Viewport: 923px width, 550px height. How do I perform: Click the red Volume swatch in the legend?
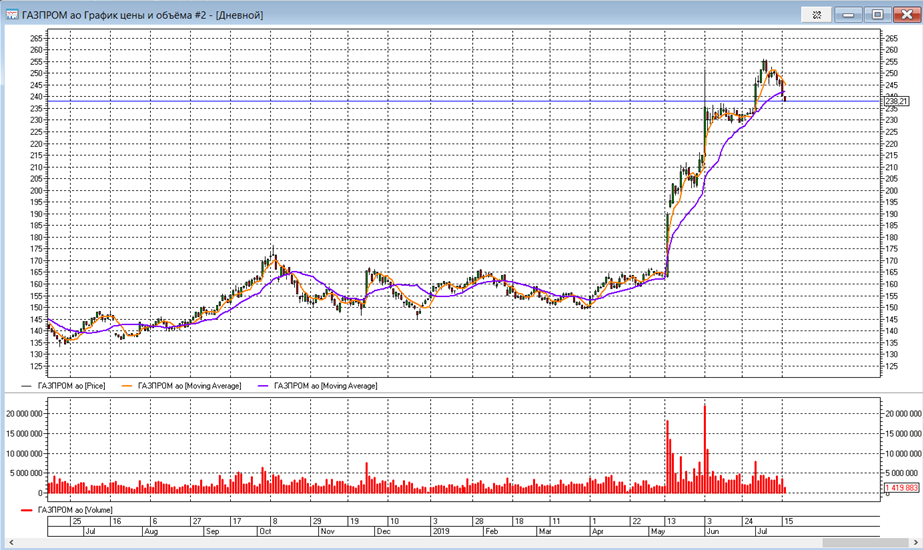coord(26,510)
